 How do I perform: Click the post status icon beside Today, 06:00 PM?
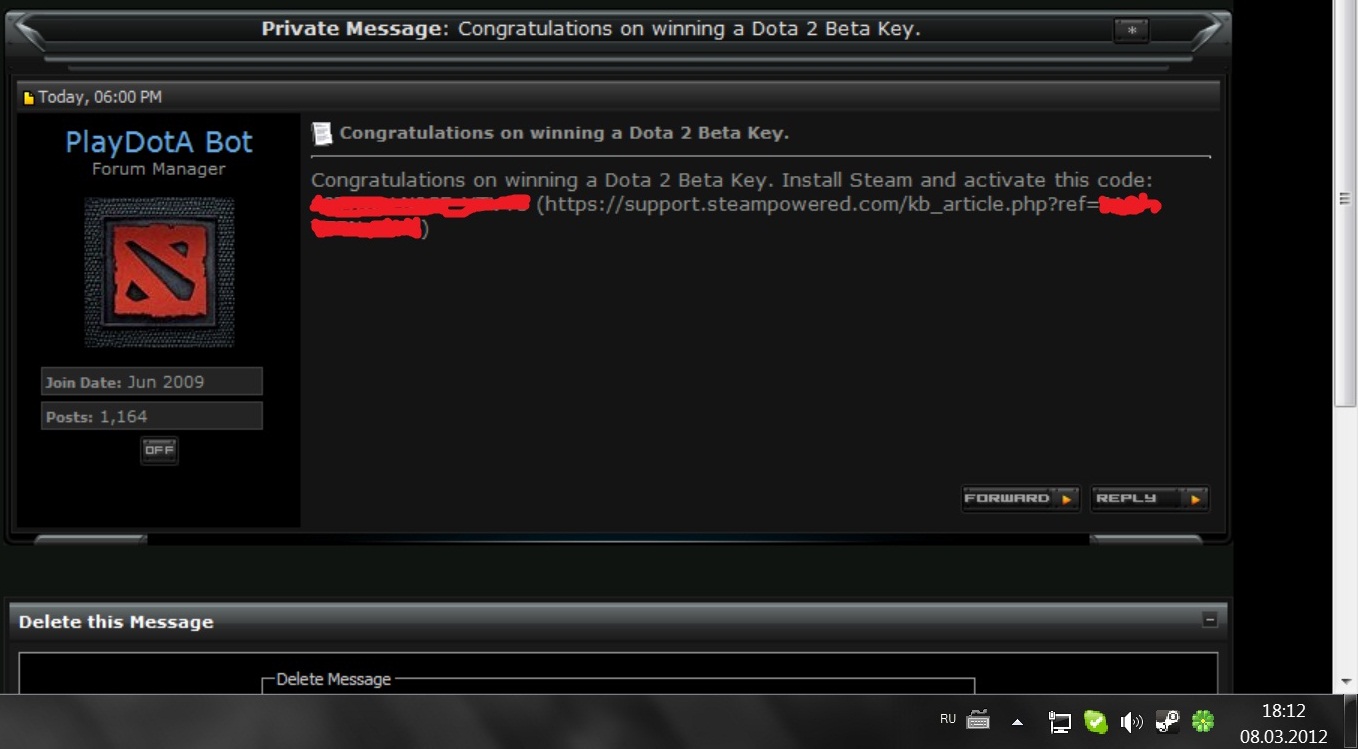coord(29,98)
